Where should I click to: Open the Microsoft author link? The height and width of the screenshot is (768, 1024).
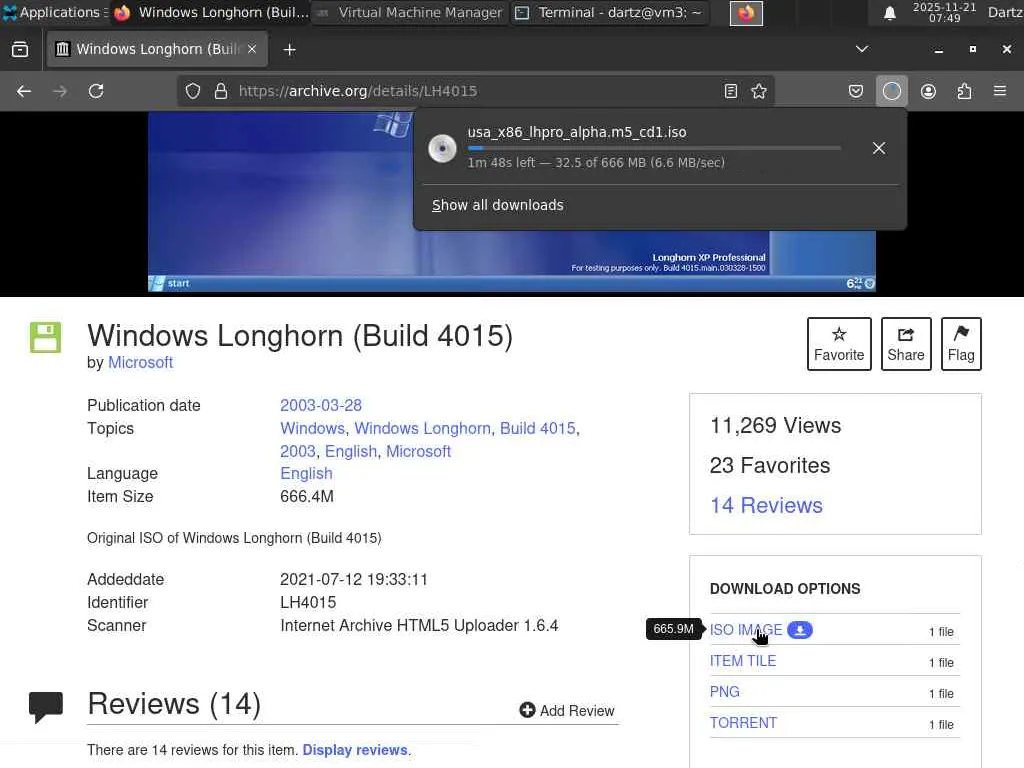(140, 362)
